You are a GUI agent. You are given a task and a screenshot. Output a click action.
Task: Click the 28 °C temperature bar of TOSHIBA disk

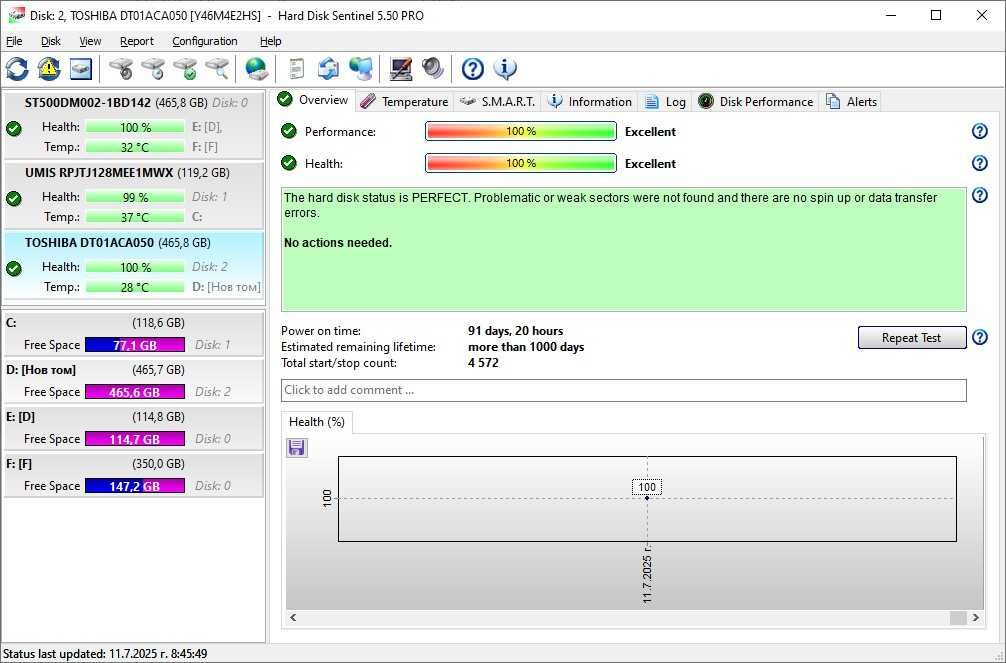click(135, 287)
